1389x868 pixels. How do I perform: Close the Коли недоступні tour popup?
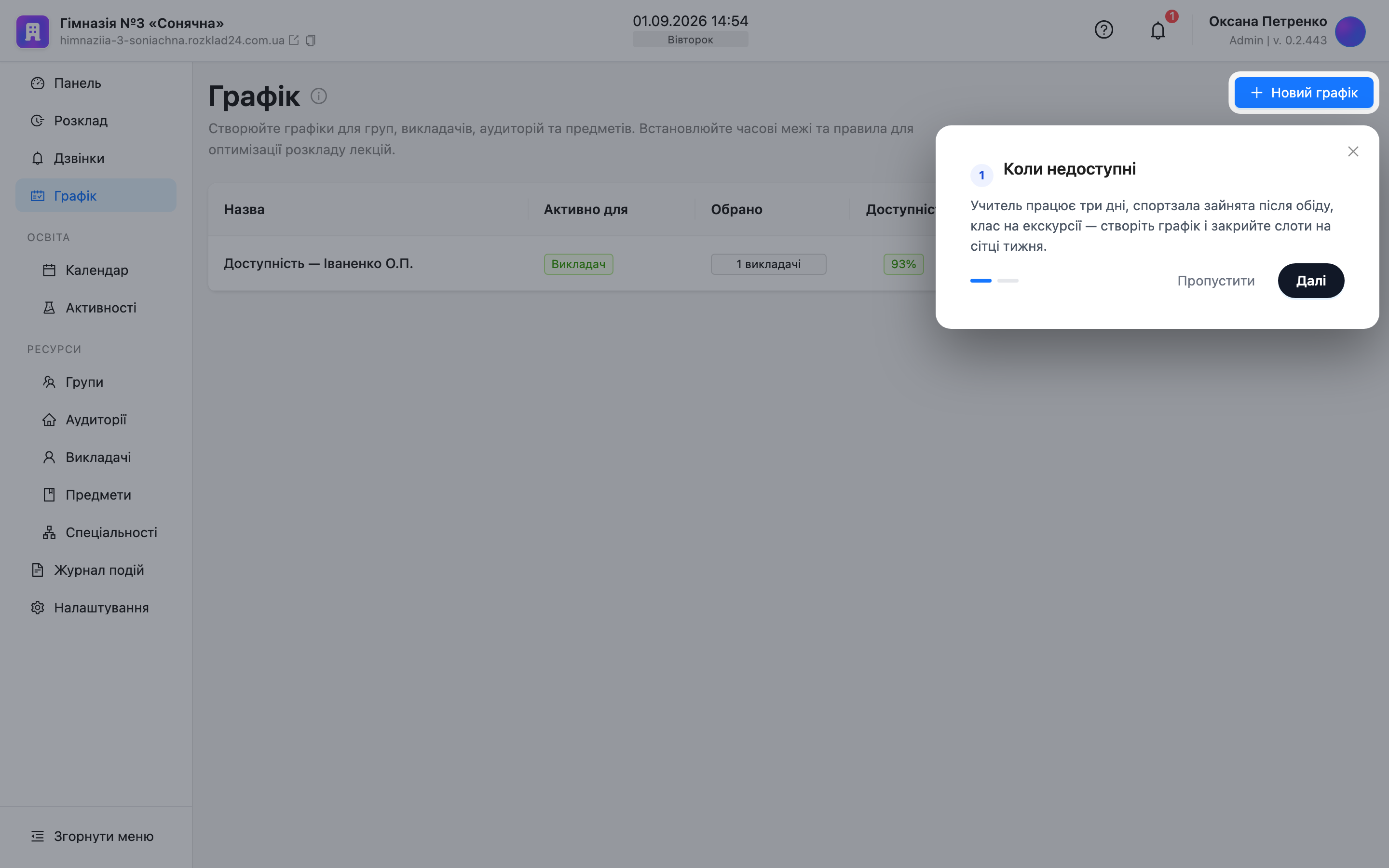click(1353, 151)
